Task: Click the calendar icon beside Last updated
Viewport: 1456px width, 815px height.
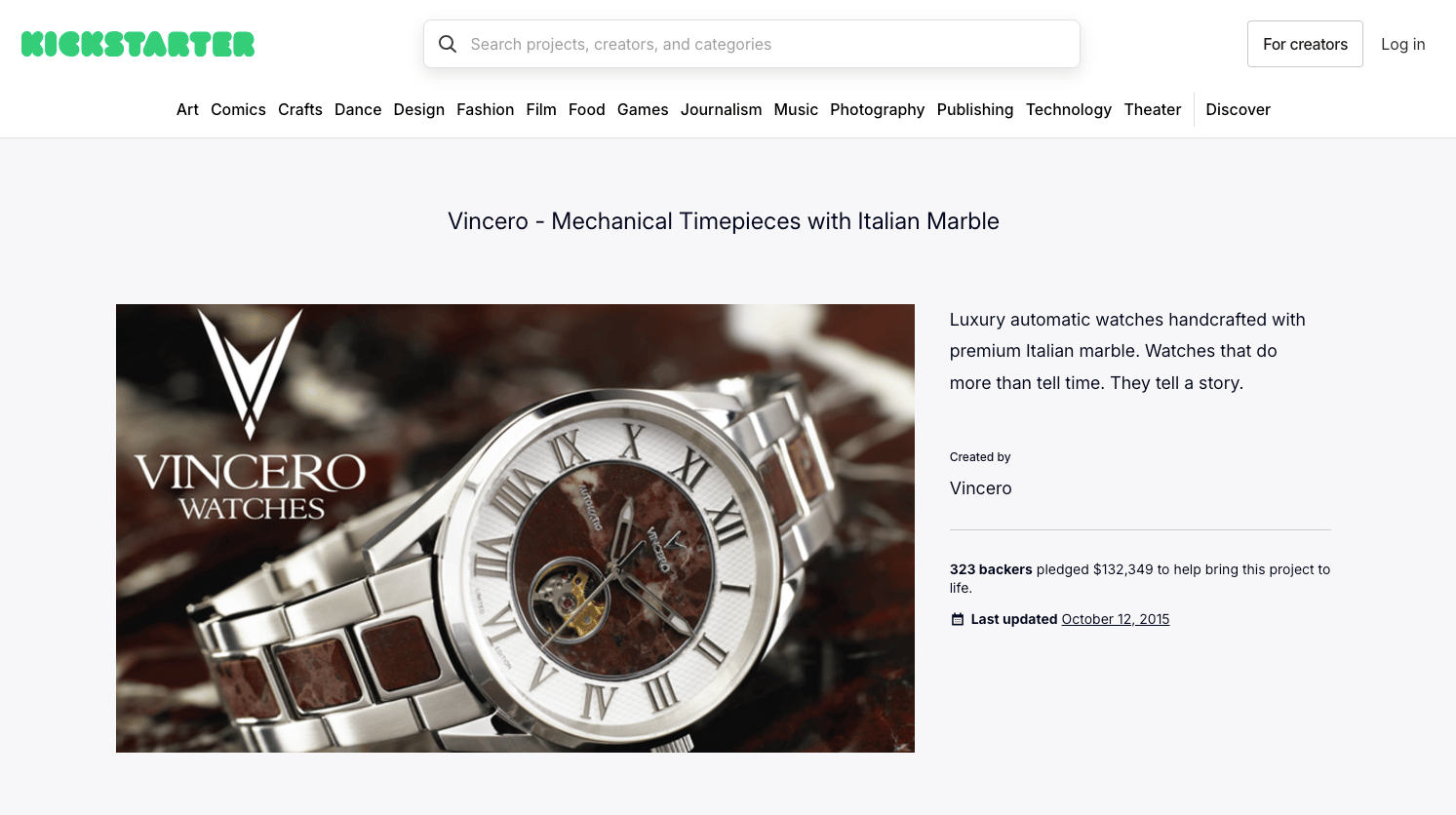Action: coord(958,619)
